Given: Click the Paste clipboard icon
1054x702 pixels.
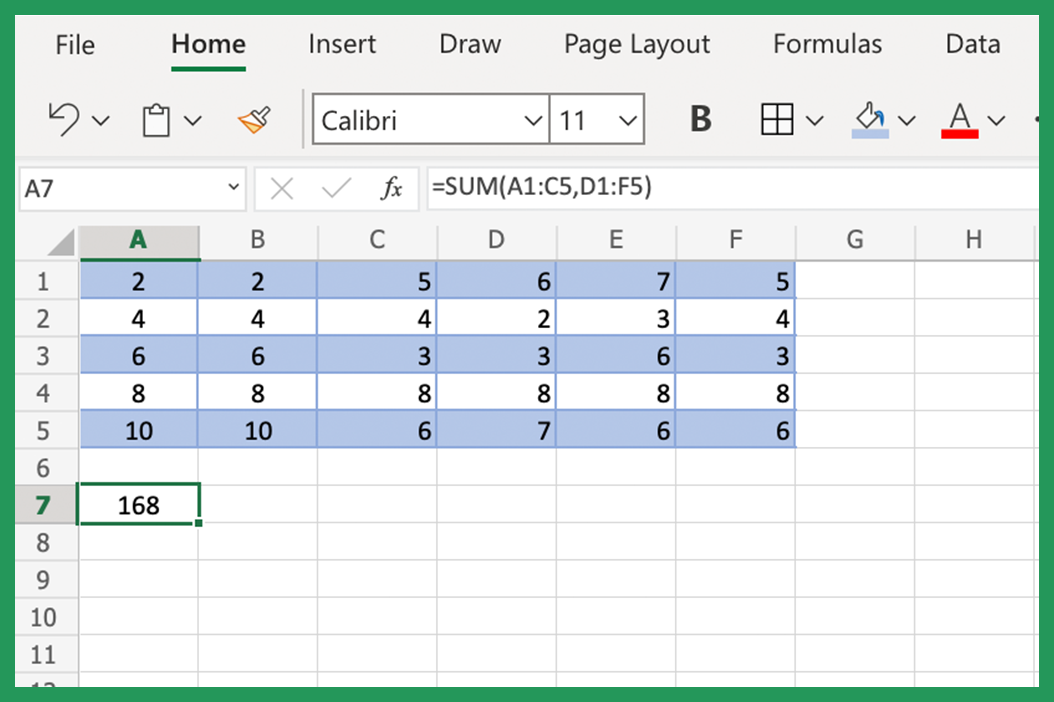Looking at the screenshot, I should tap(155, 118).
